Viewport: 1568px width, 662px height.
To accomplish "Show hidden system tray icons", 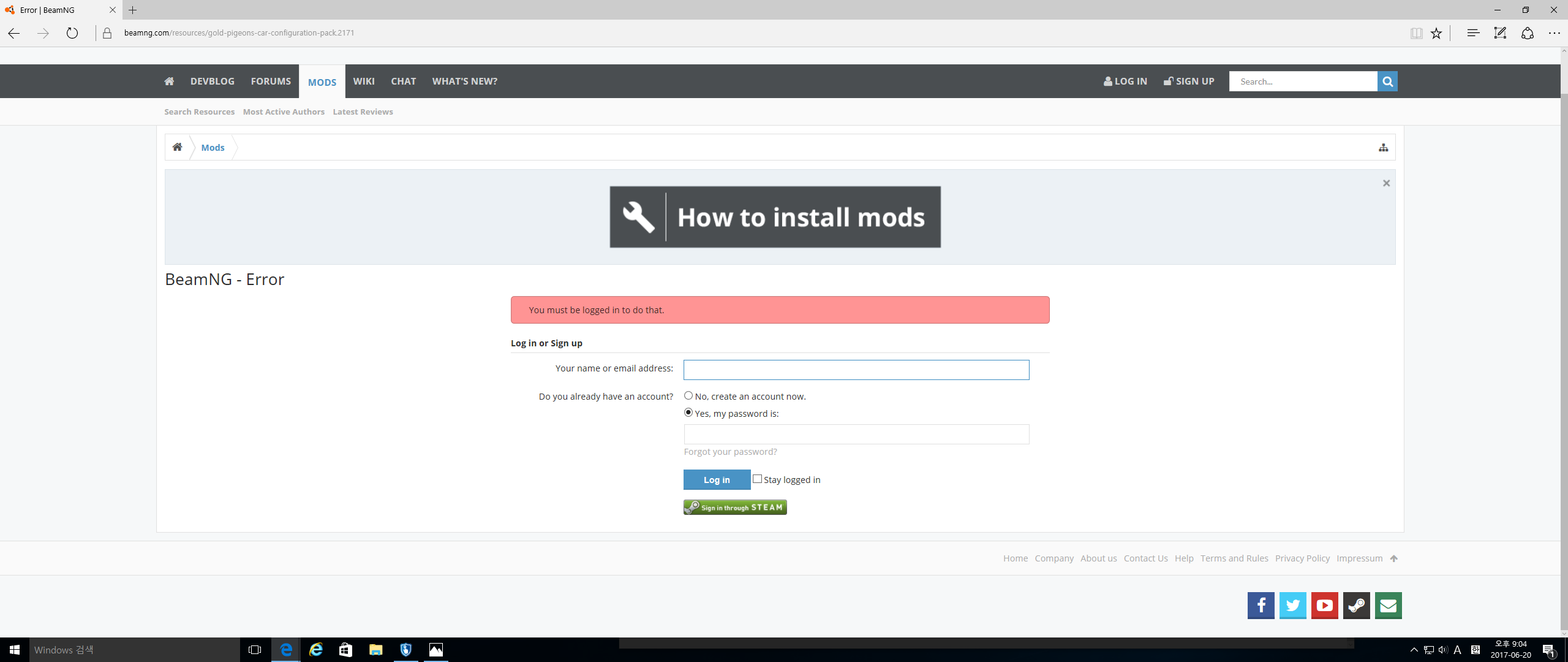I will coord(1414,650).
